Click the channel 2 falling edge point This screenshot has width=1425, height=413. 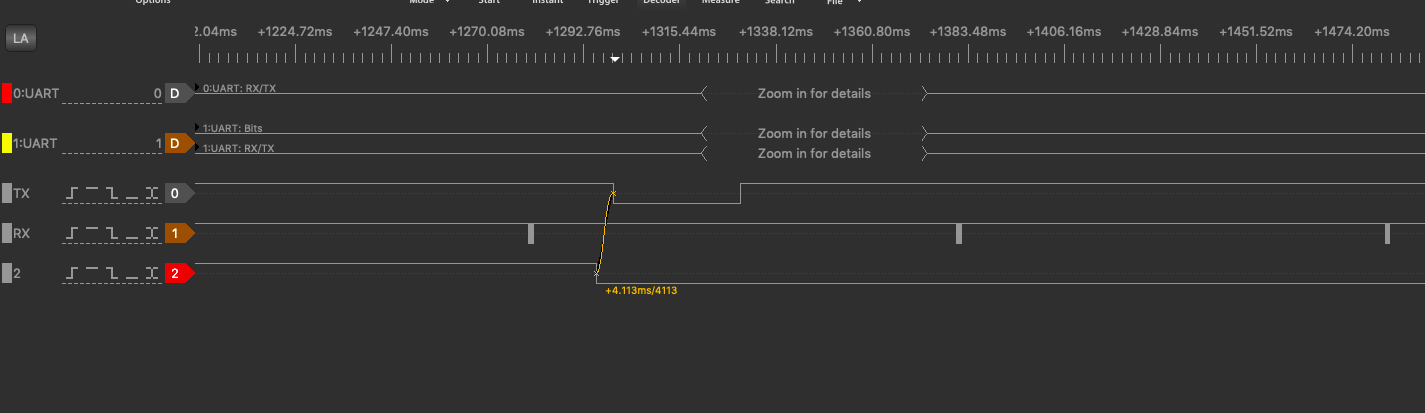(596, 272)
